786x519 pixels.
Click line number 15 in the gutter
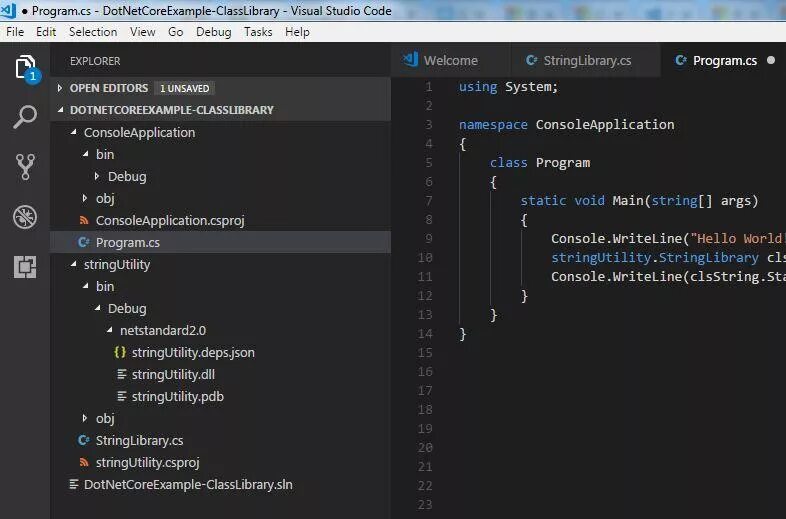[x=425, y=353]
